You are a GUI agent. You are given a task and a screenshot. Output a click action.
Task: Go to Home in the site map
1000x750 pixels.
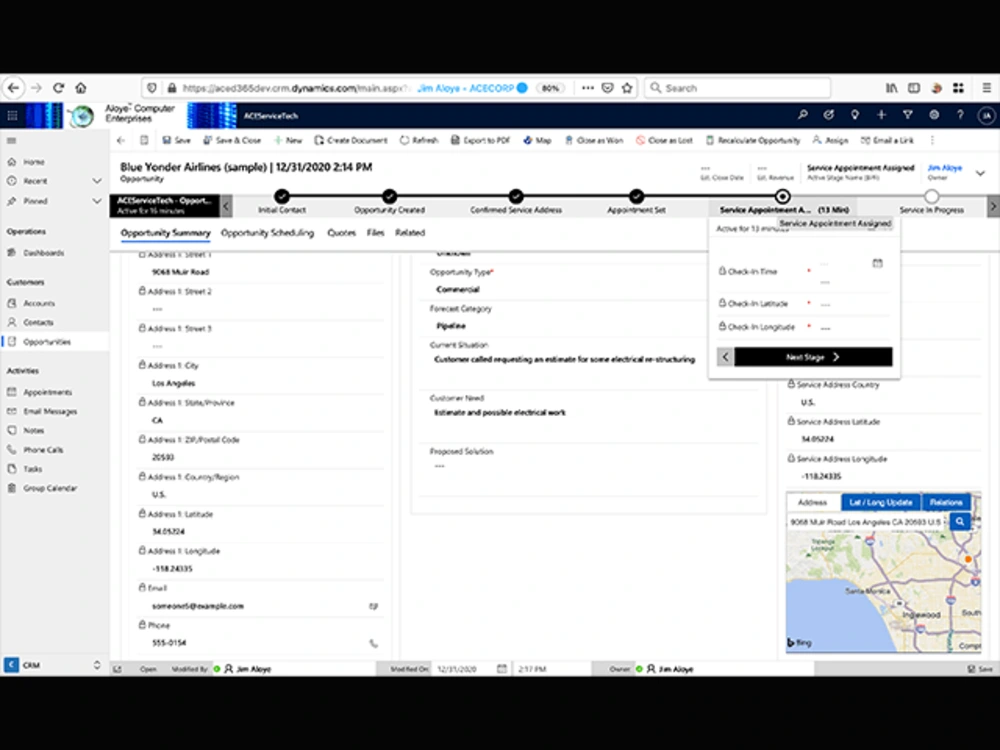(34, 162)
